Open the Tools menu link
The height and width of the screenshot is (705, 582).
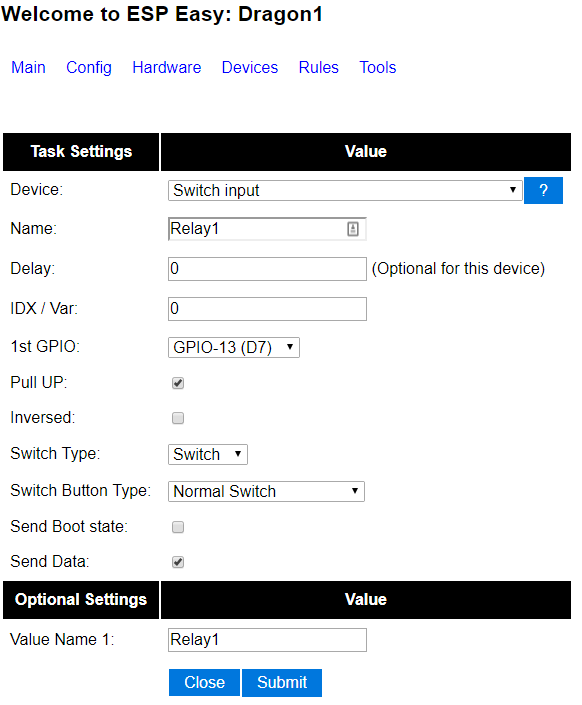377,67
